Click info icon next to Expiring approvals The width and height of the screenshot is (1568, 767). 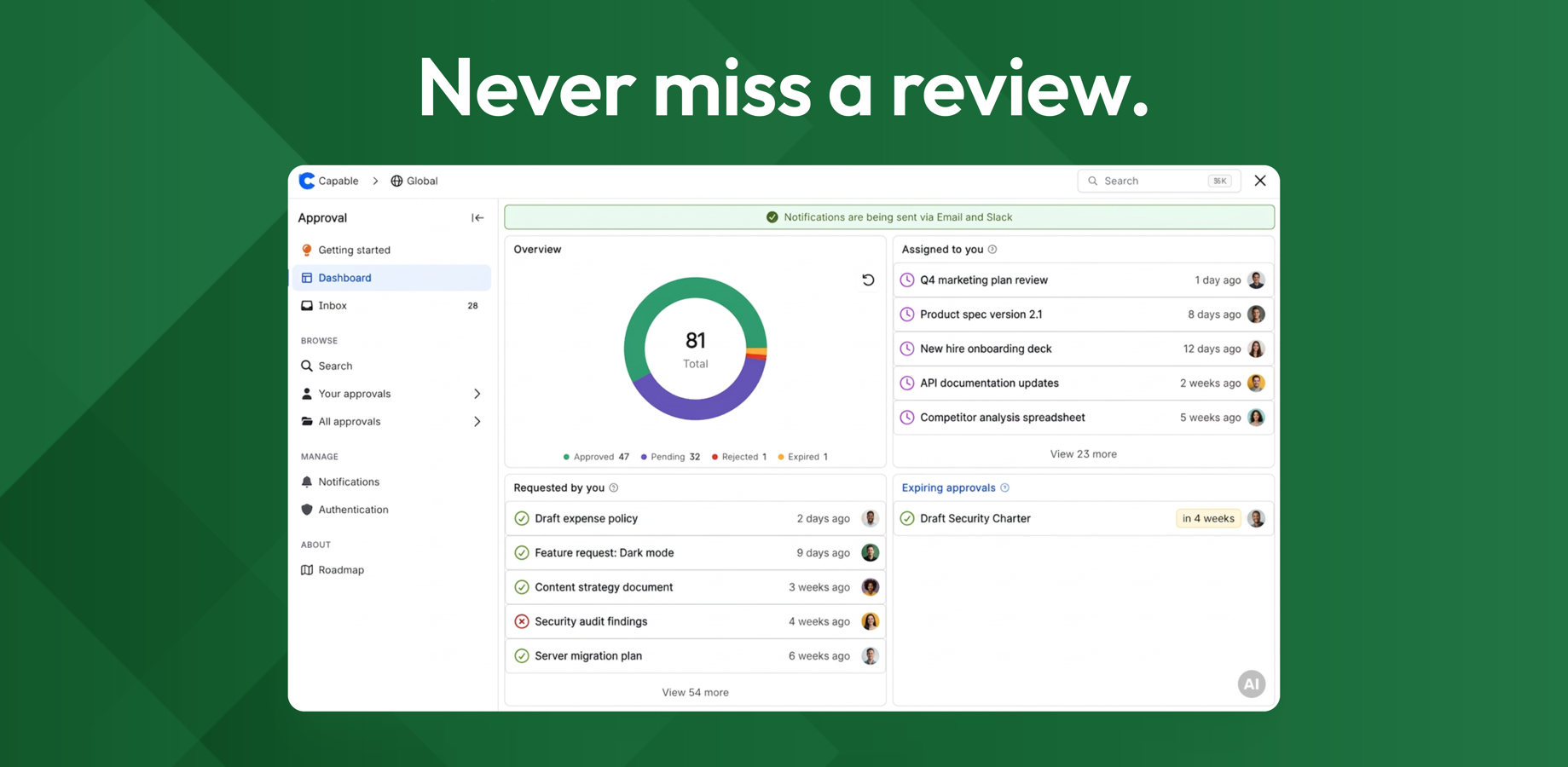(1005, 488)
